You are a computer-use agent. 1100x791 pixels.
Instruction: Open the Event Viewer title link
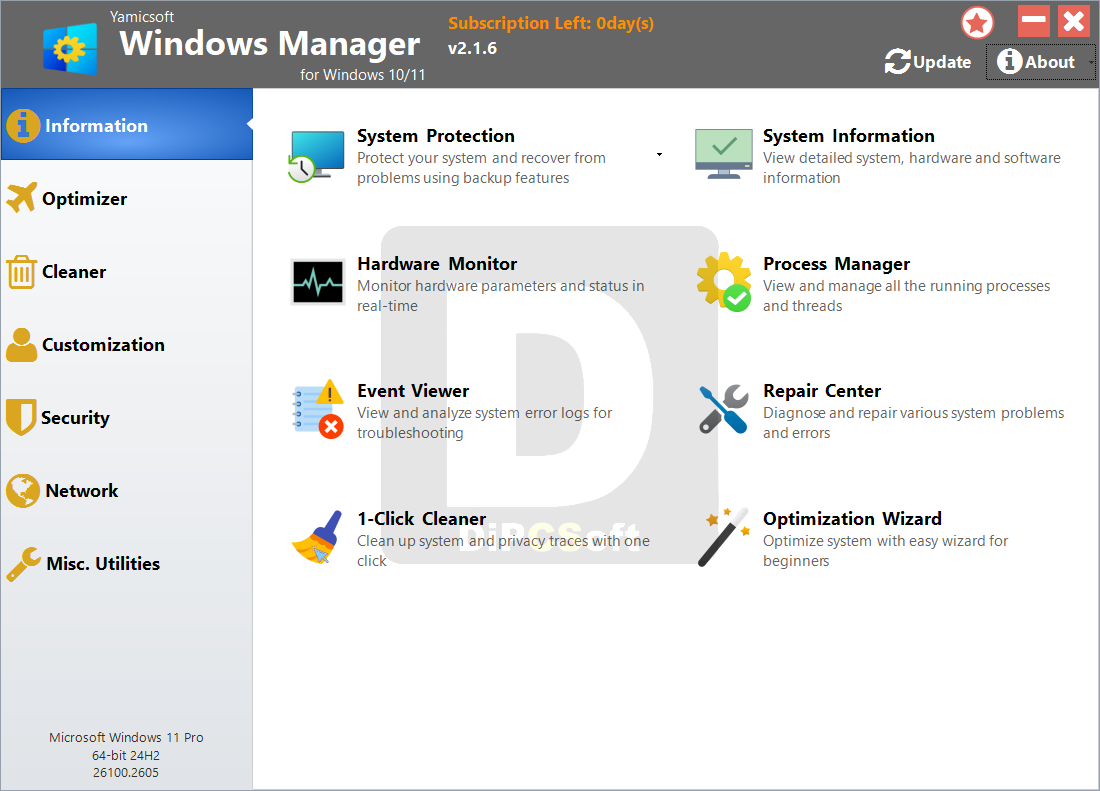pos(413,391)
